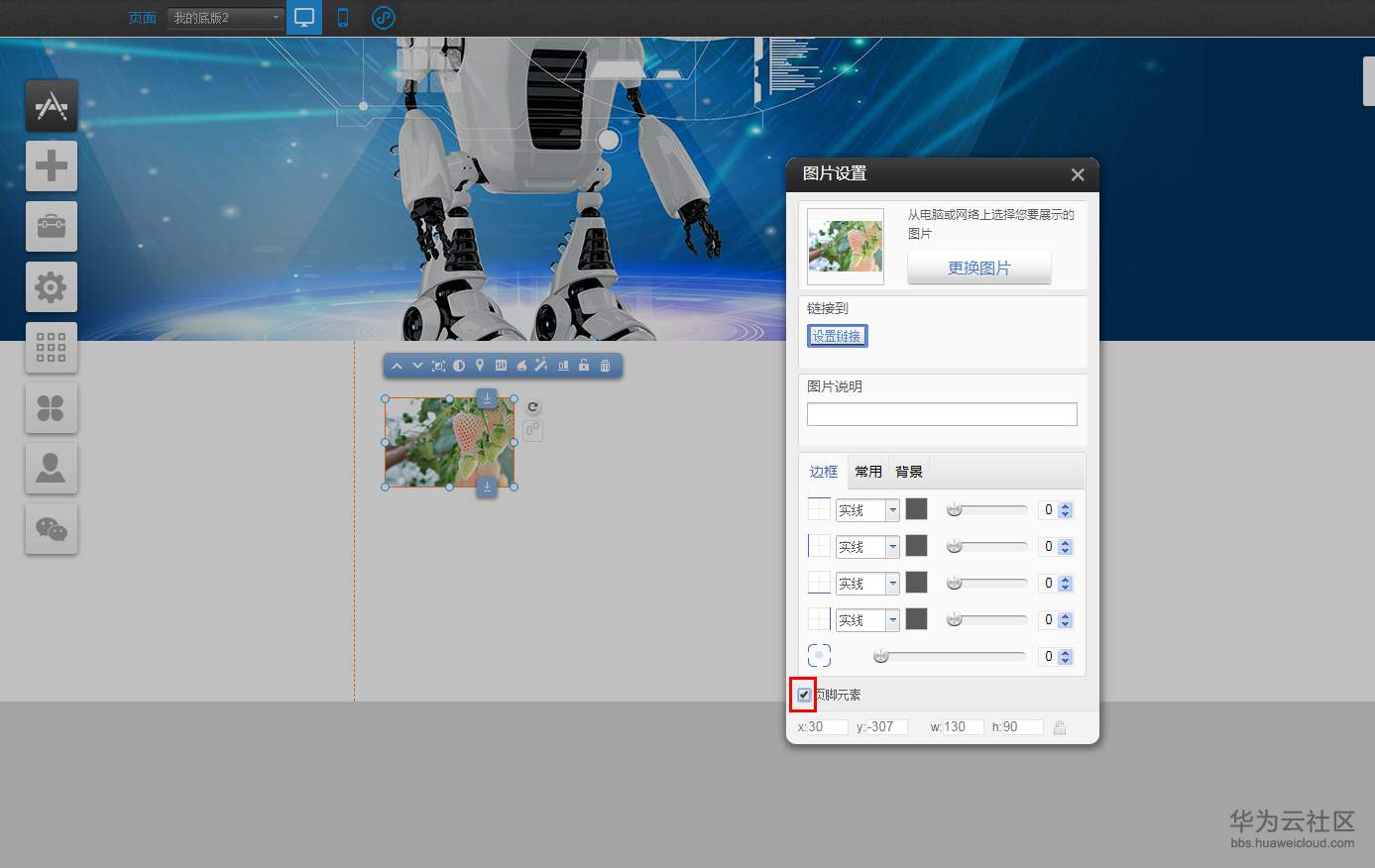The height and width of the screenshot is (868, 1375).
Task: Click the left border width slider
Action: pos(987,546)
